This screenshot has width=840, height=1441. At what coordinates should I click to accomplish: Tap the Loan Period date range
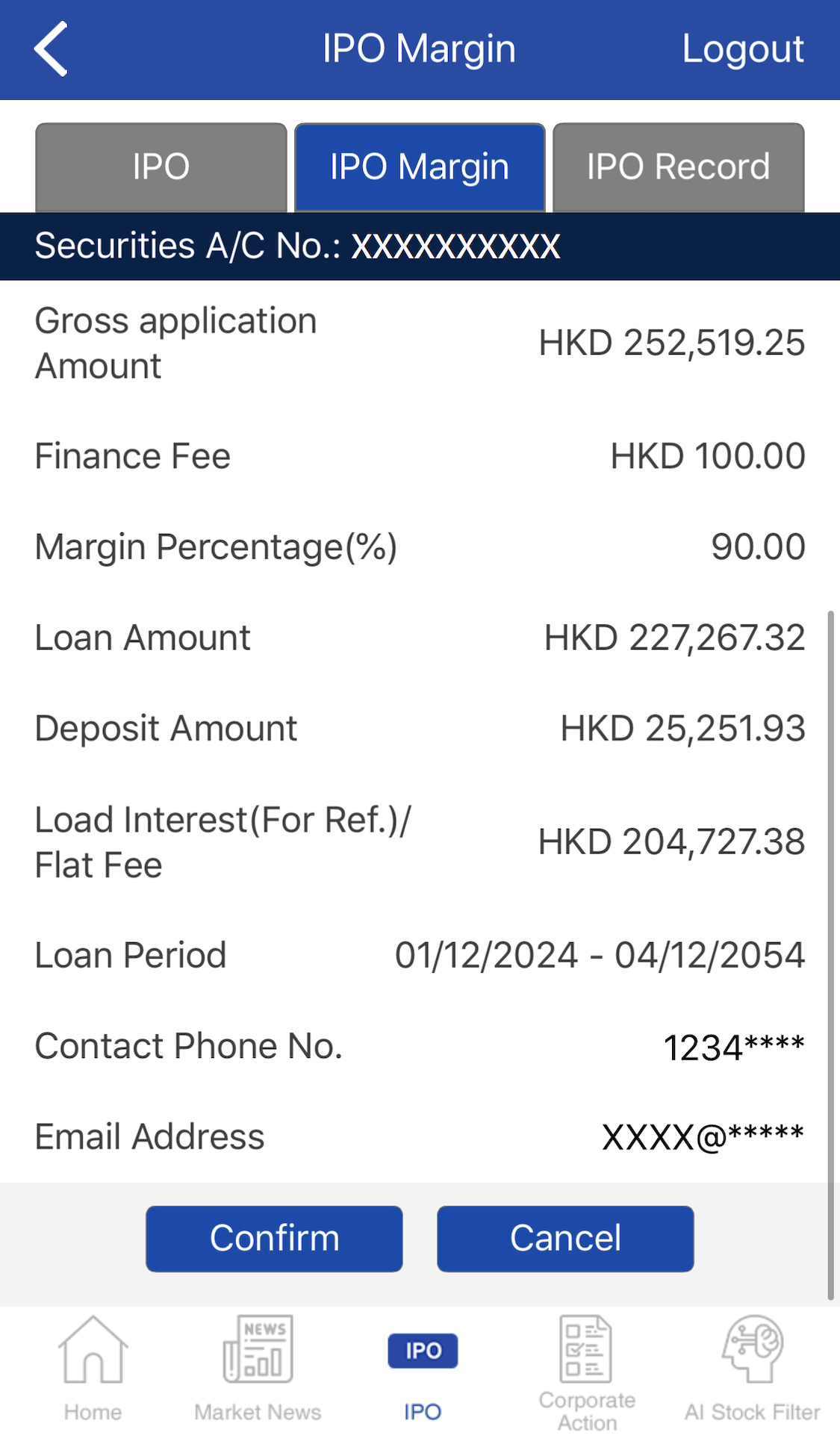(600, 956)
